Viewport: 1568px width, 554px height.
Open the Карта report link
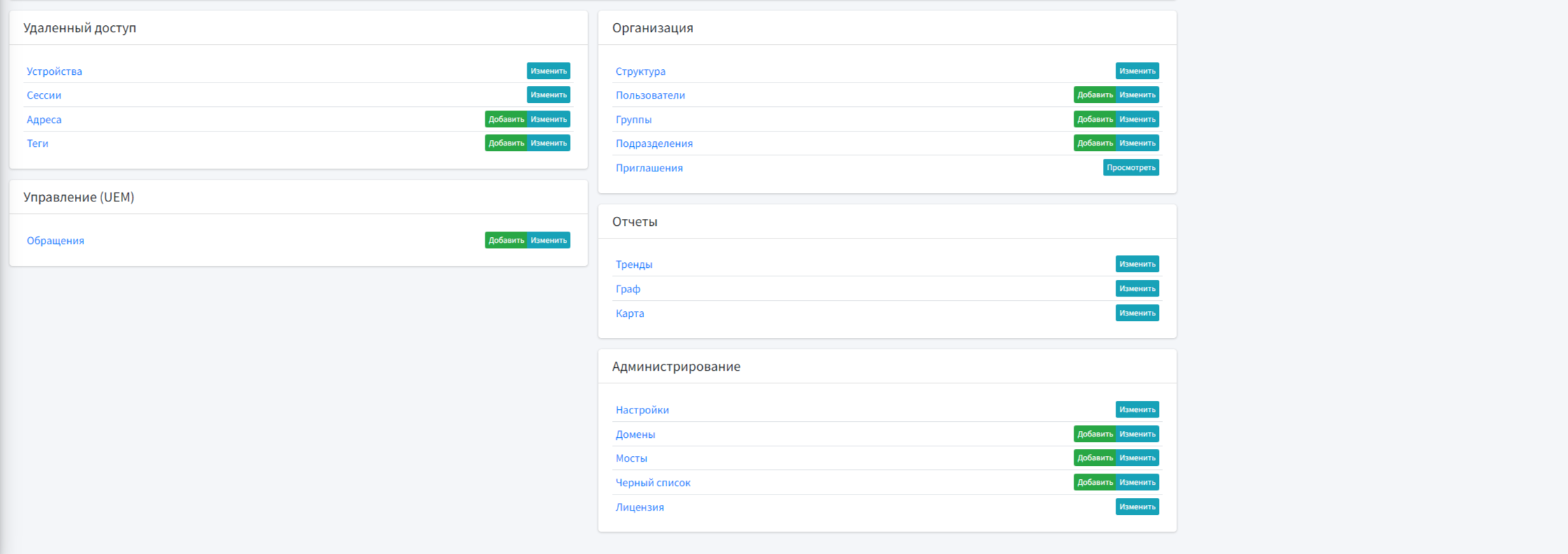coord(630,313)
